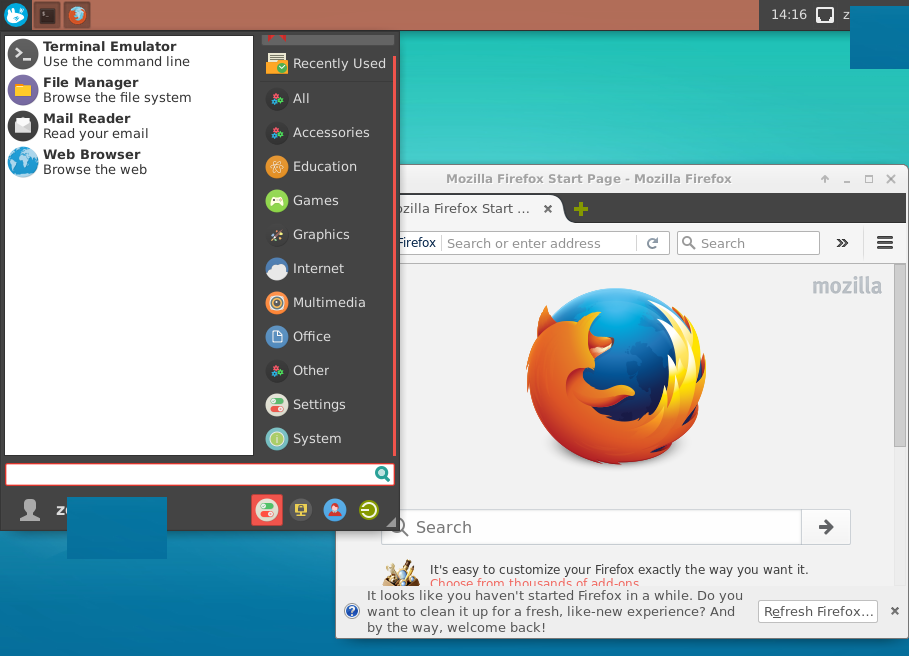
Task: Launch the terminal from top panel icon
Action: 47,15
